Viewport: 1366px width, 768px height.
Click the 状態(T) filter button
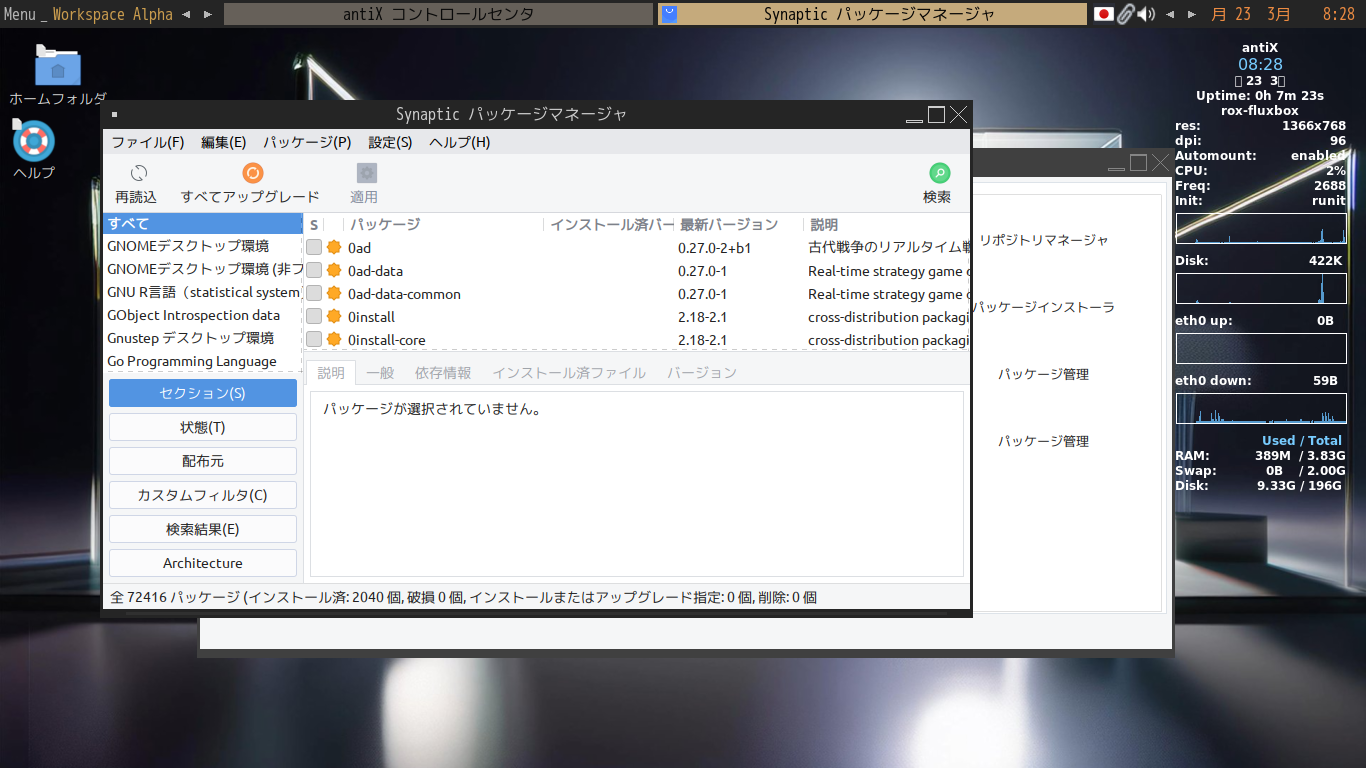pos(202,427)
